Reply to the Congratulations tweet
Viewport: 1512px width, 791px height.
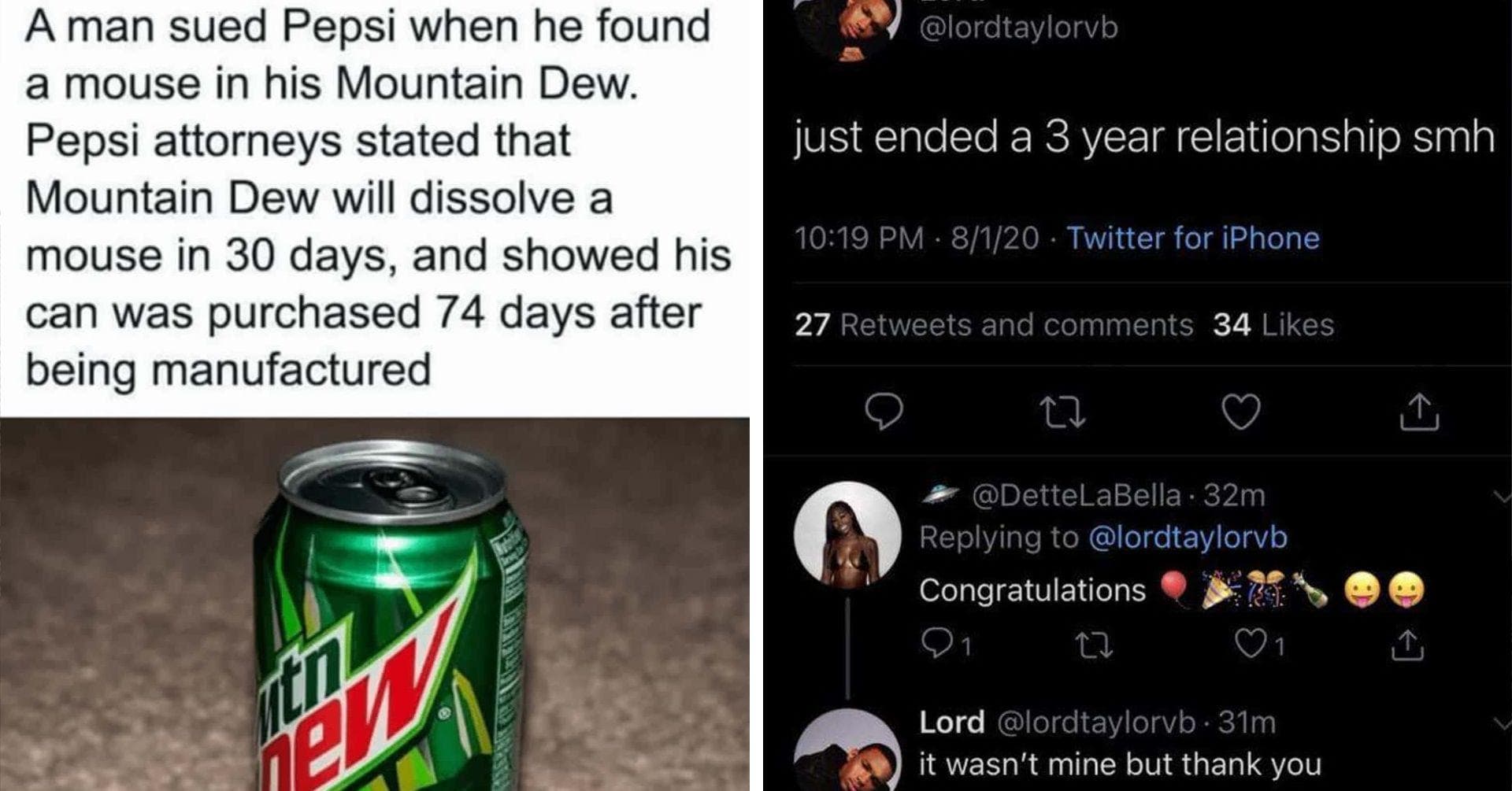[x=936, y=645]
